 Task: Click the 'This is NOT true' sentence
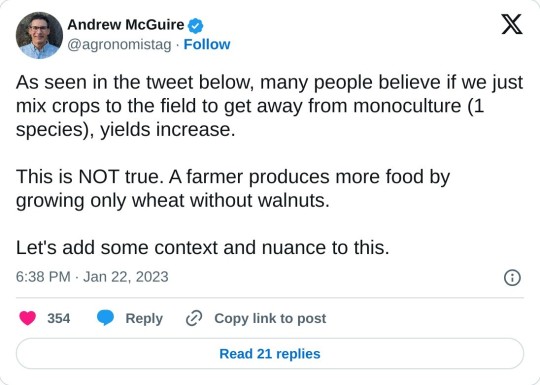pos(90,177)
